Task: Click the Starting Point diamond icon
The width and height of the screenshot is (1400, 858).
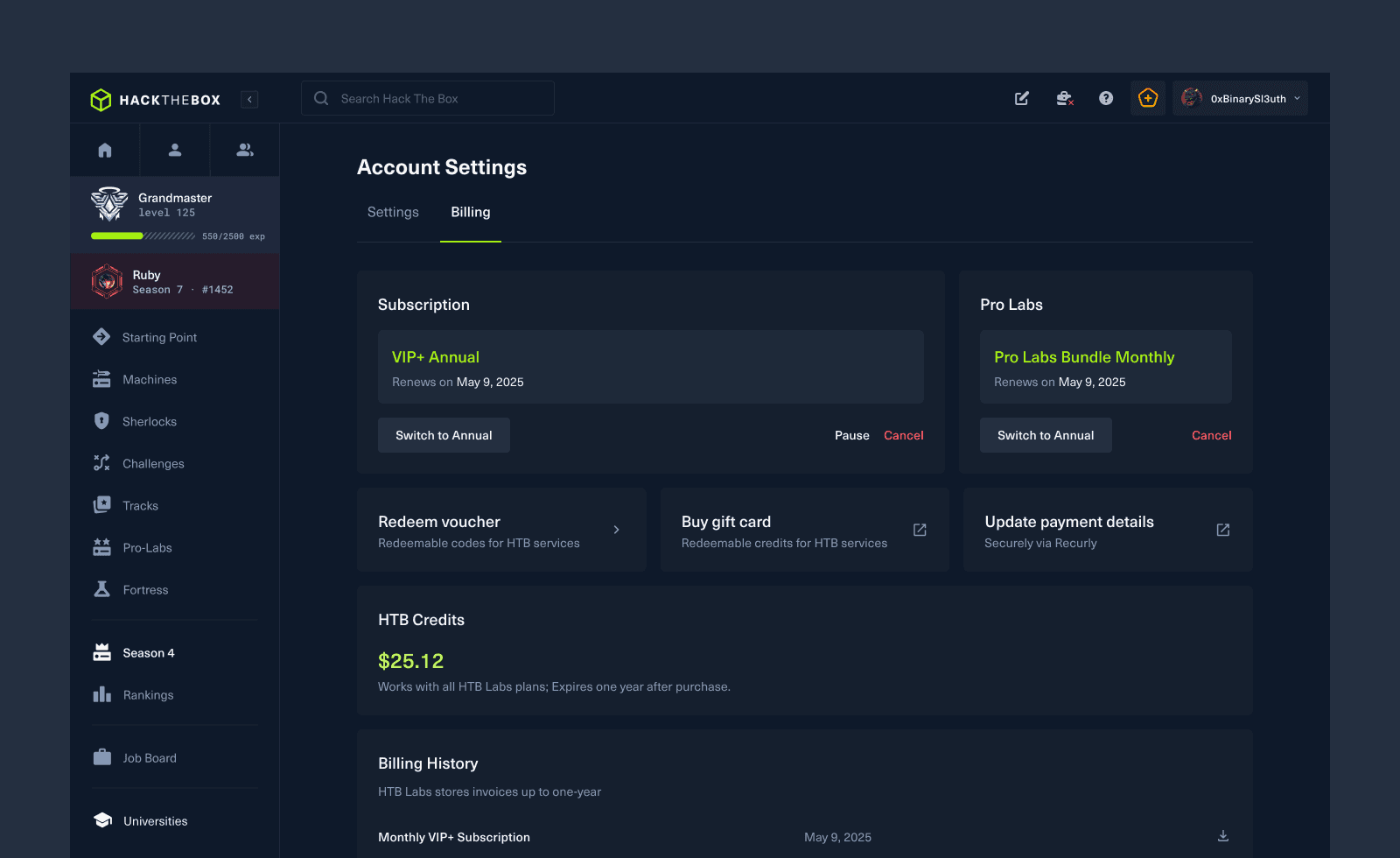Action: pos(101,337)
